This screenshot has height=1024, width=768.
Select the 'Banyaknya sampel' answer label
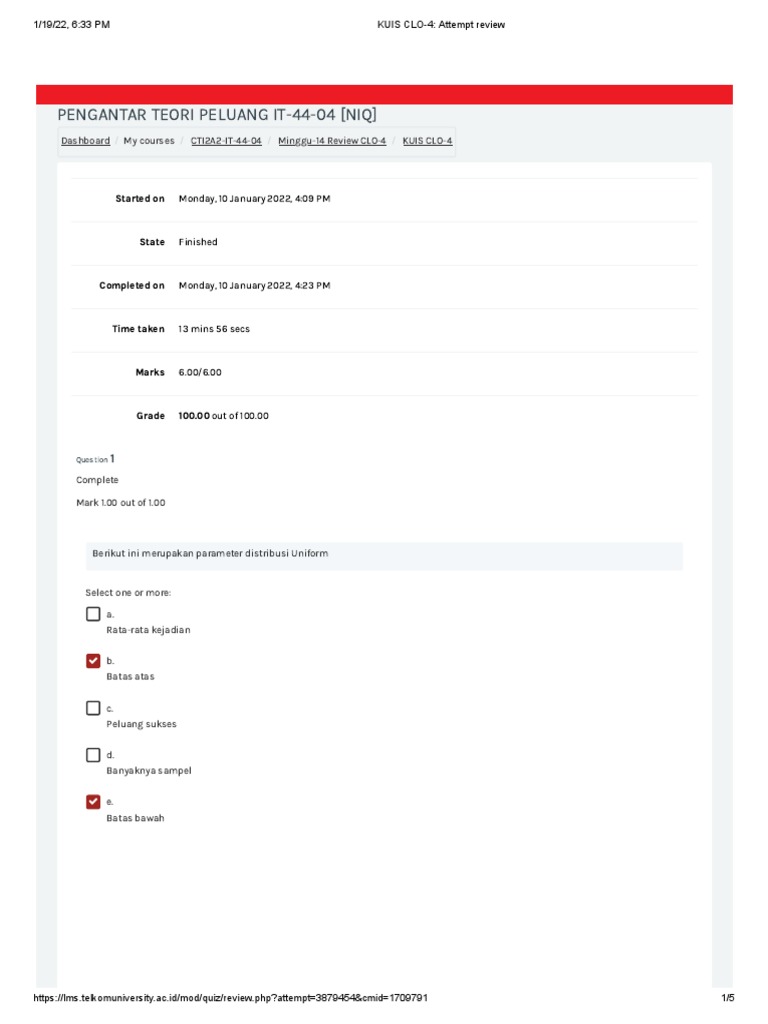point(148,771)
